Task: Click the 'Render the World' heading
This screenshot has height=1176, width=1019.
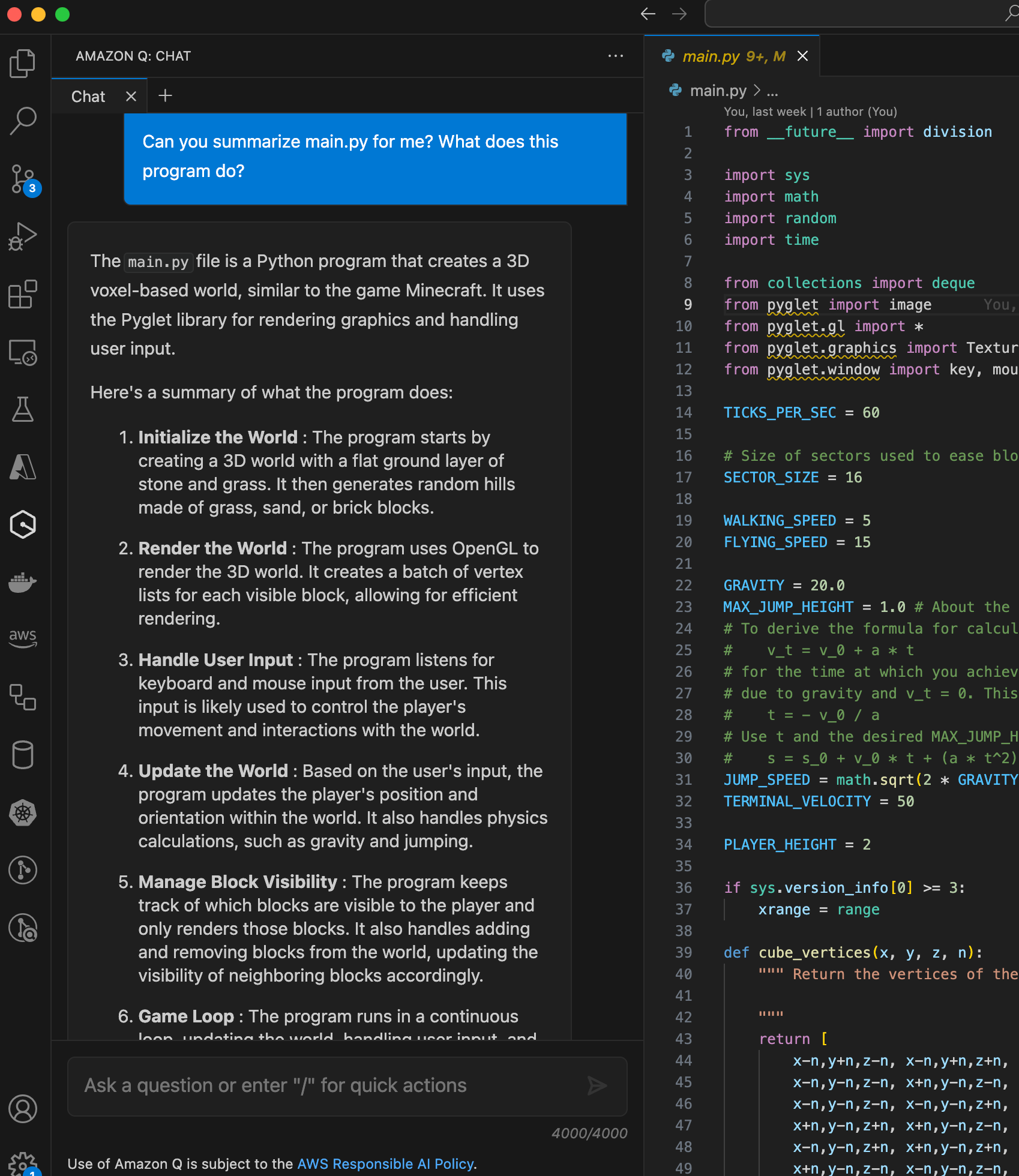Action: point(212,548)
